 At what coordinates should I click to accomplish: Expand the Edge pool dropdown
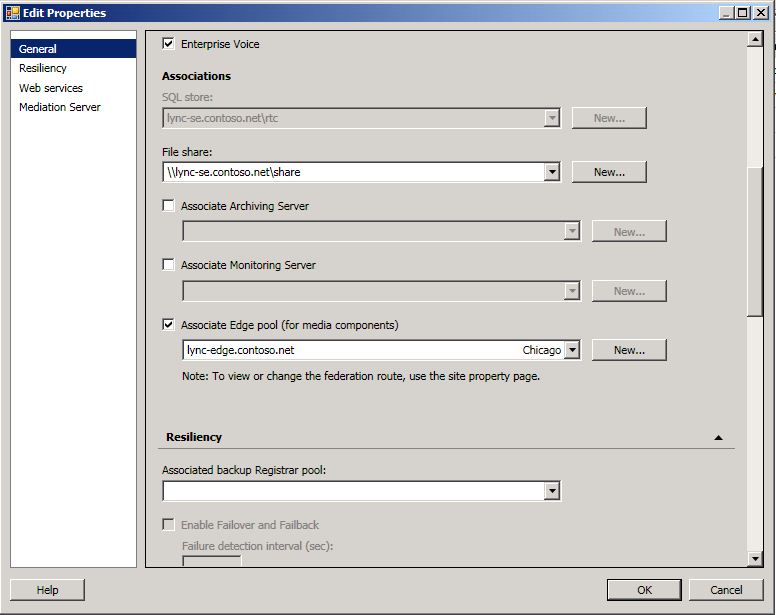[x=572, y=350]
